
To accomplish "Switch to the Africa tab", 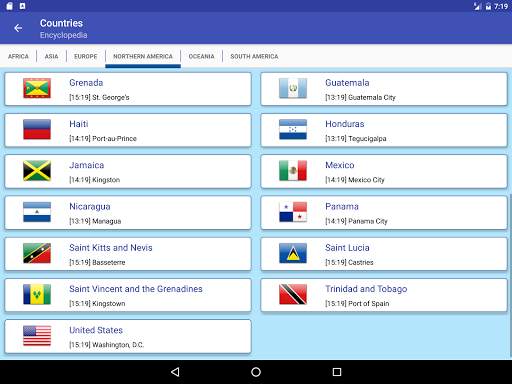I will (x=18, y=56).
